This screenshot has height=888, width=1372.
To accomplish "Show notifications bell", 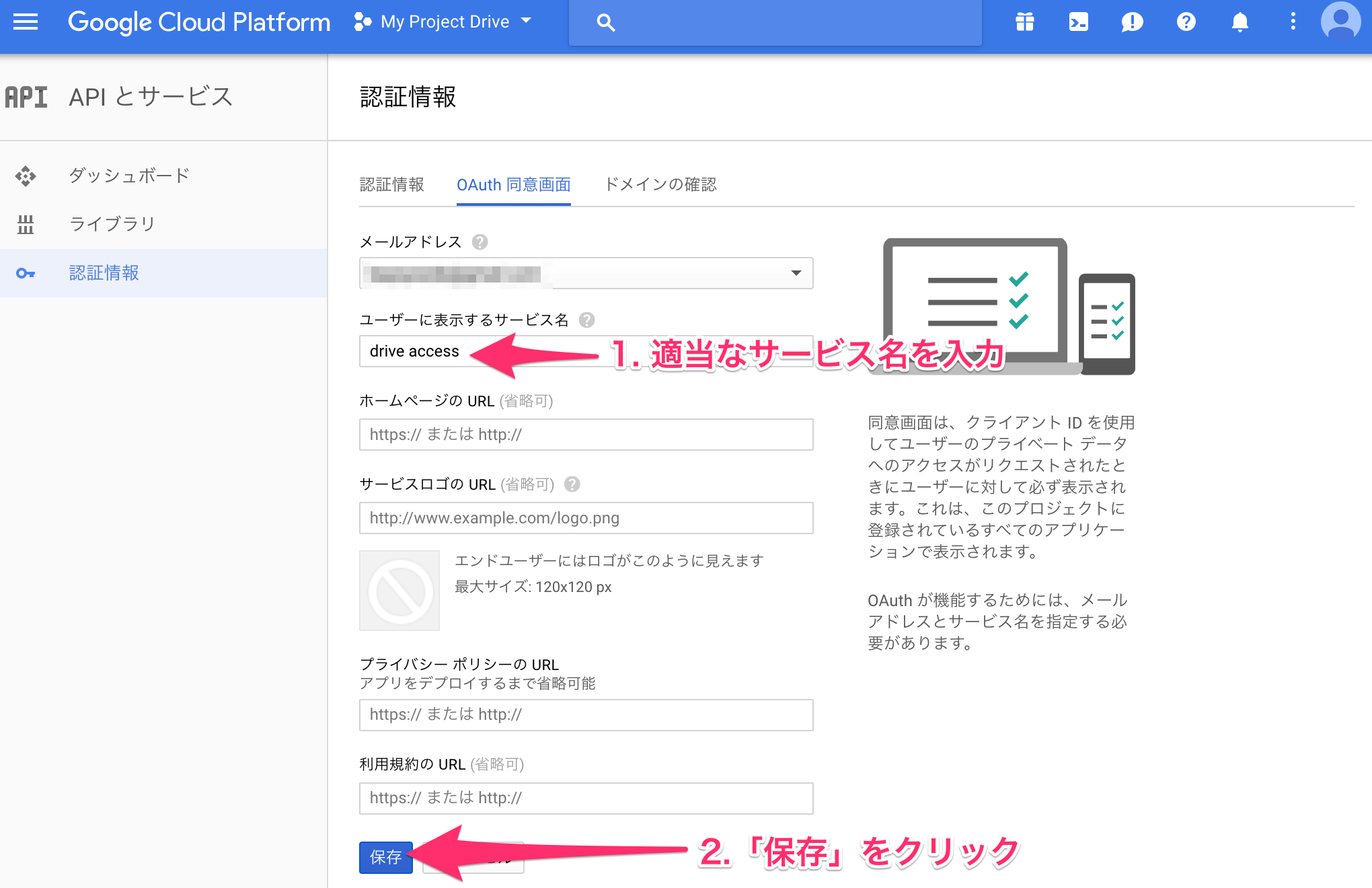I will 1240,22.
